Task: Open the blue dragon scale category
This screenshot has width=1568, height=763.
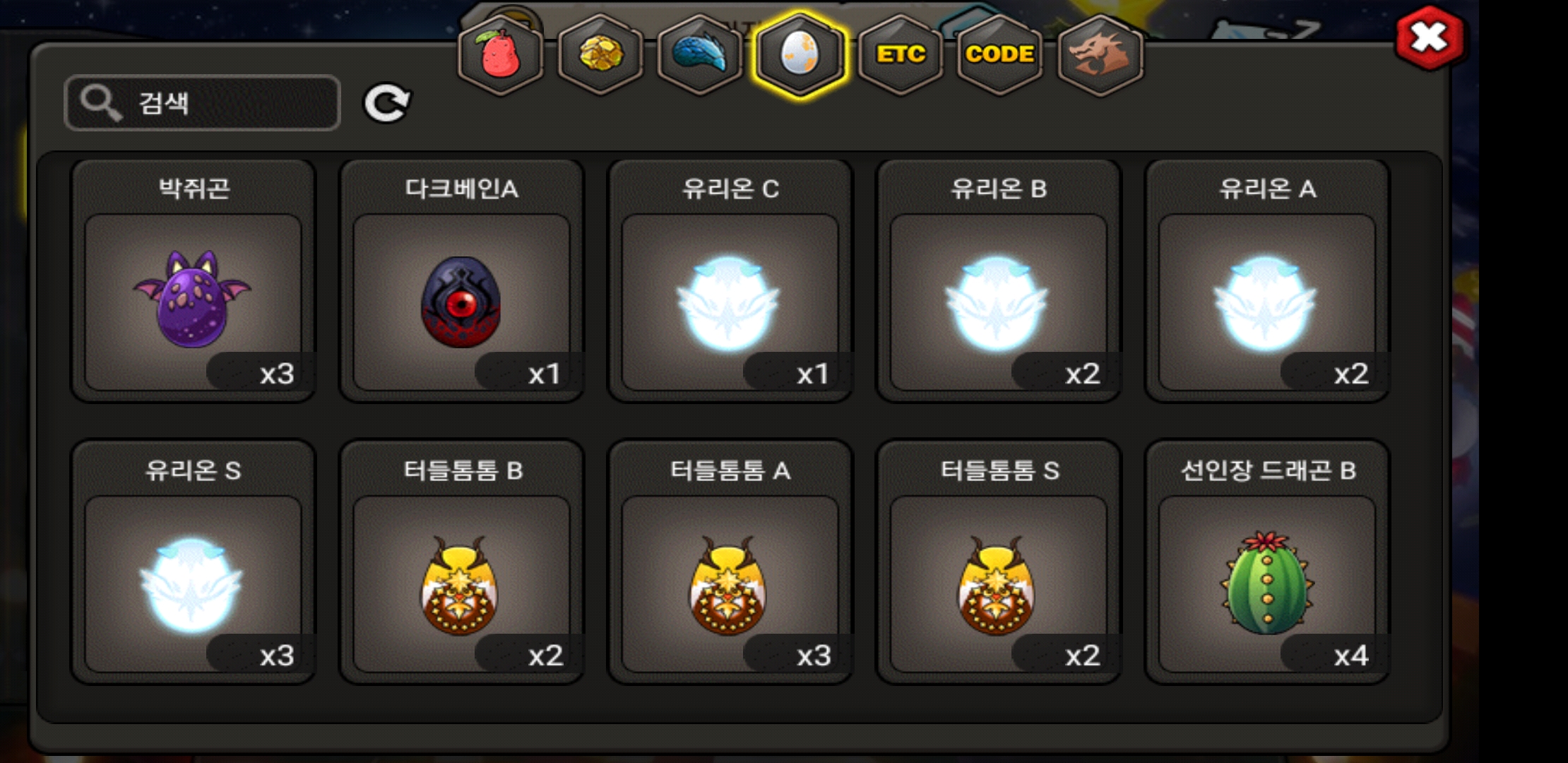Action: pyautogui.click(x=700, y=54)
